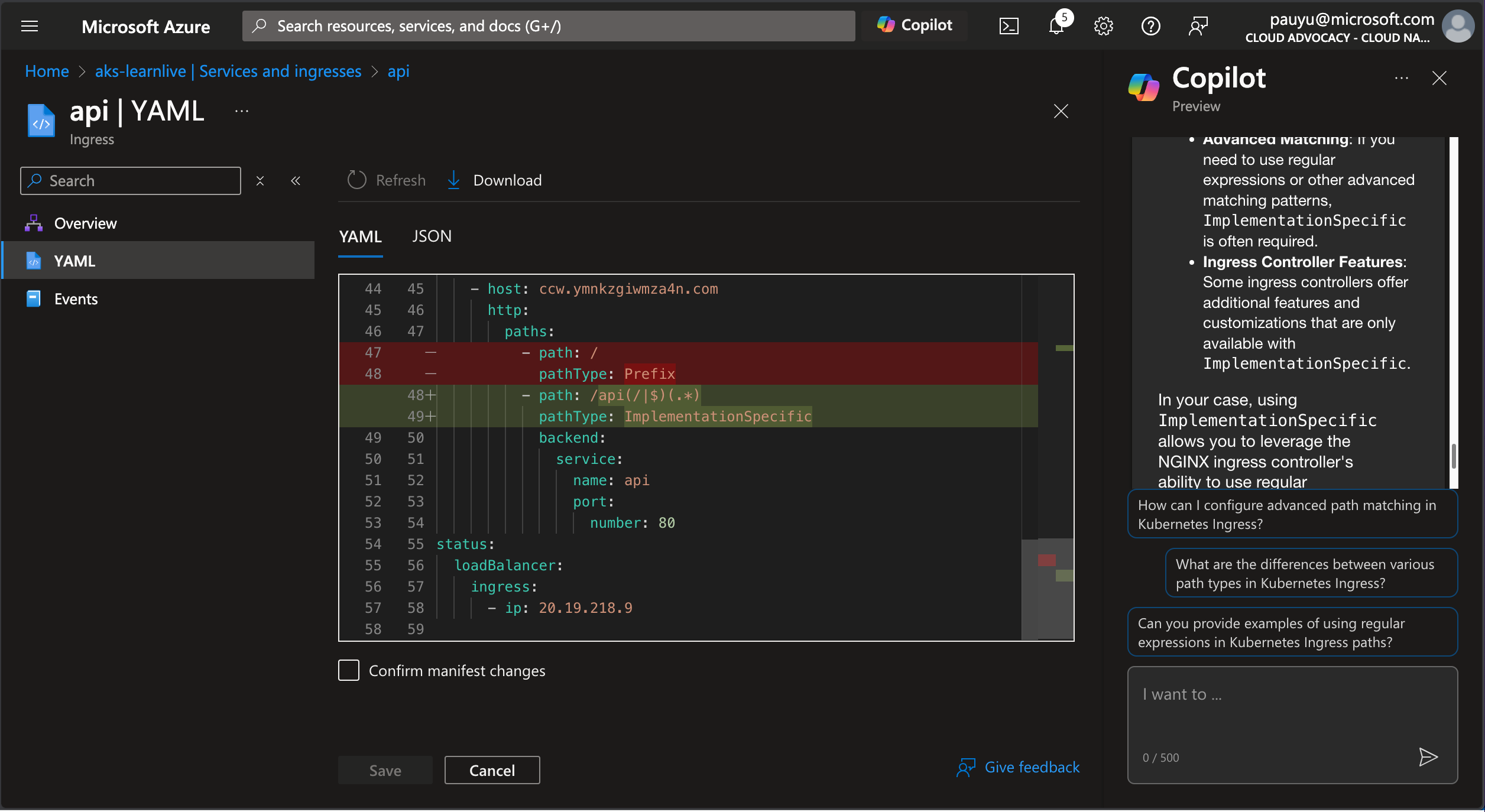Click the Copilot send arrow icon
The width and height of the screenshot is (1485, 812).
coord(1428,756)
